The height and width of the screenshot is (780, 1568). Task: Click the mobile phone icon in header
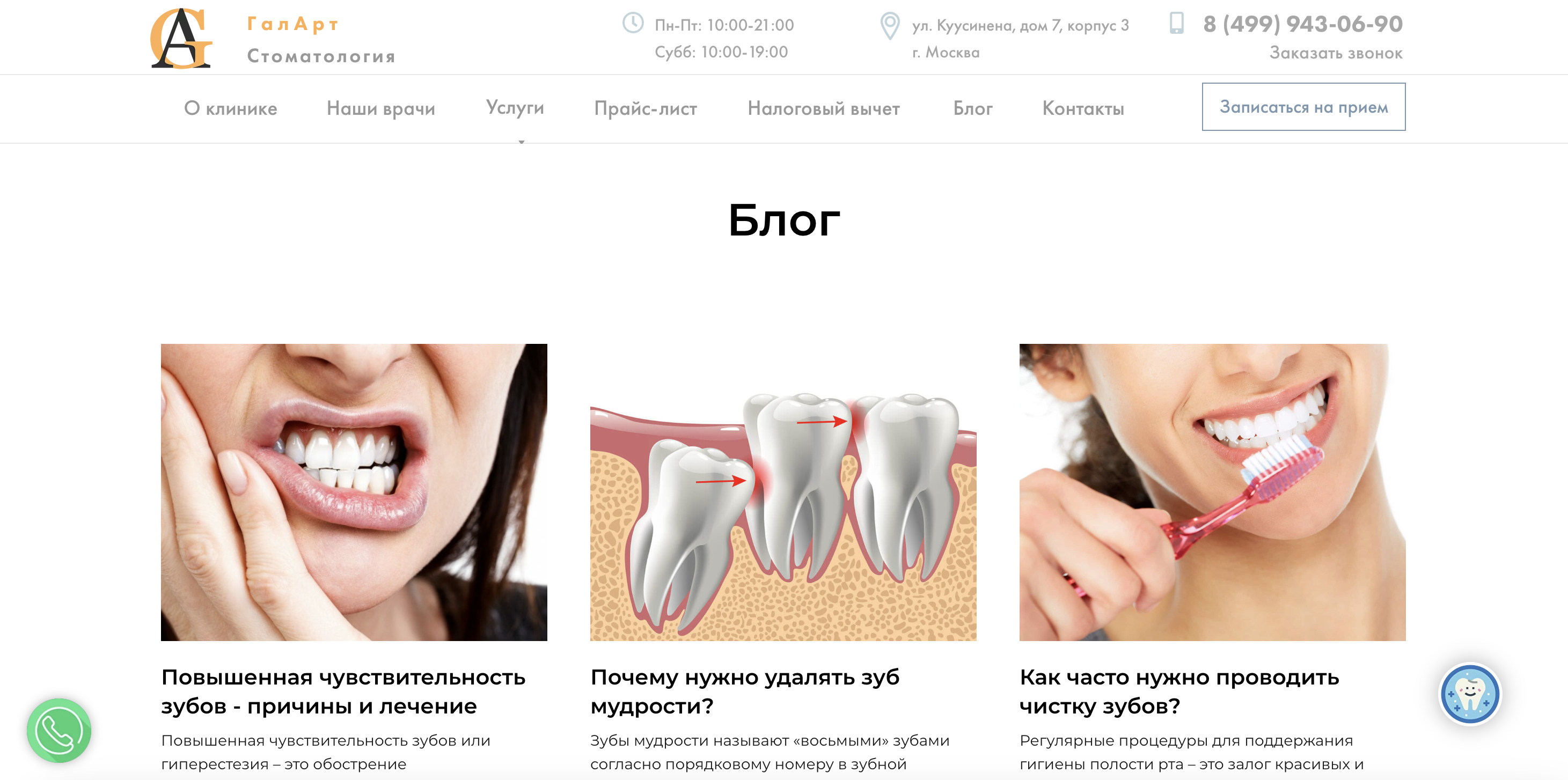point(1177,23)
